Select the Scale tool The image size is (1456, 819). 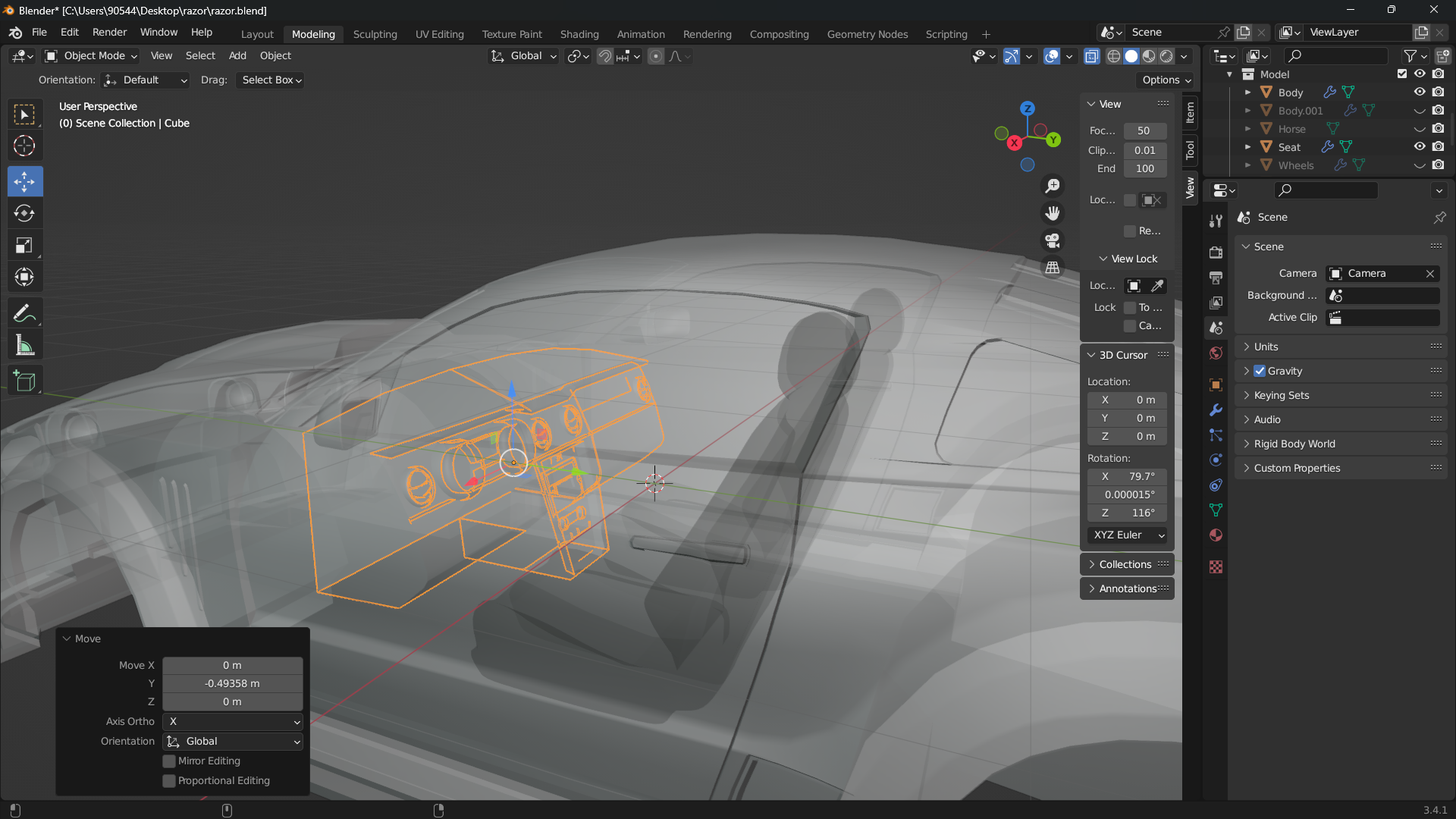[x=24, y=246]
